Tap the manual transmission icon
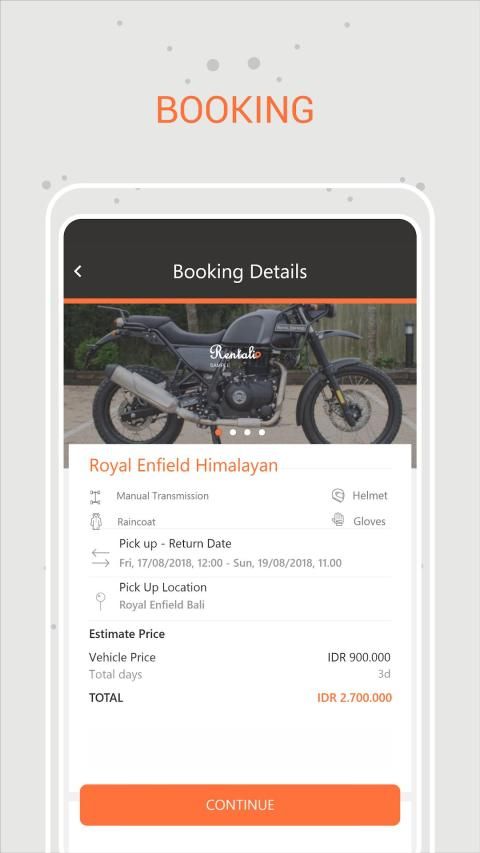The height and width of the screenshot is (853, 480). (x=95, y=497)
